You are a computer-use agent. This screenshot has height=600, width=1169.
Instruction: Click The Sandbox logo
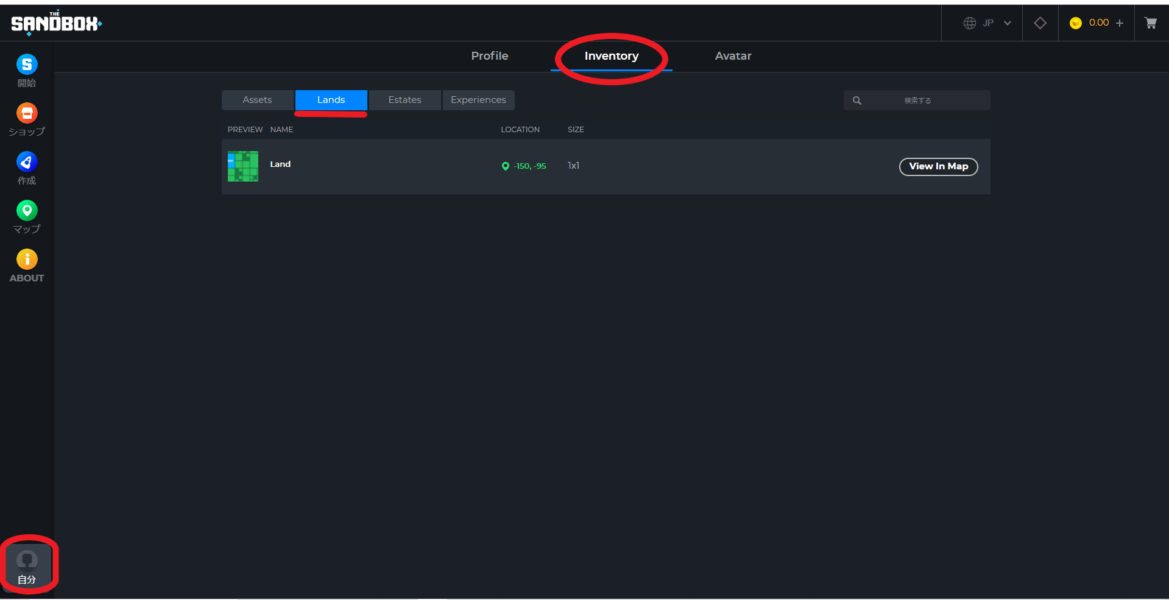click(56, 23)
